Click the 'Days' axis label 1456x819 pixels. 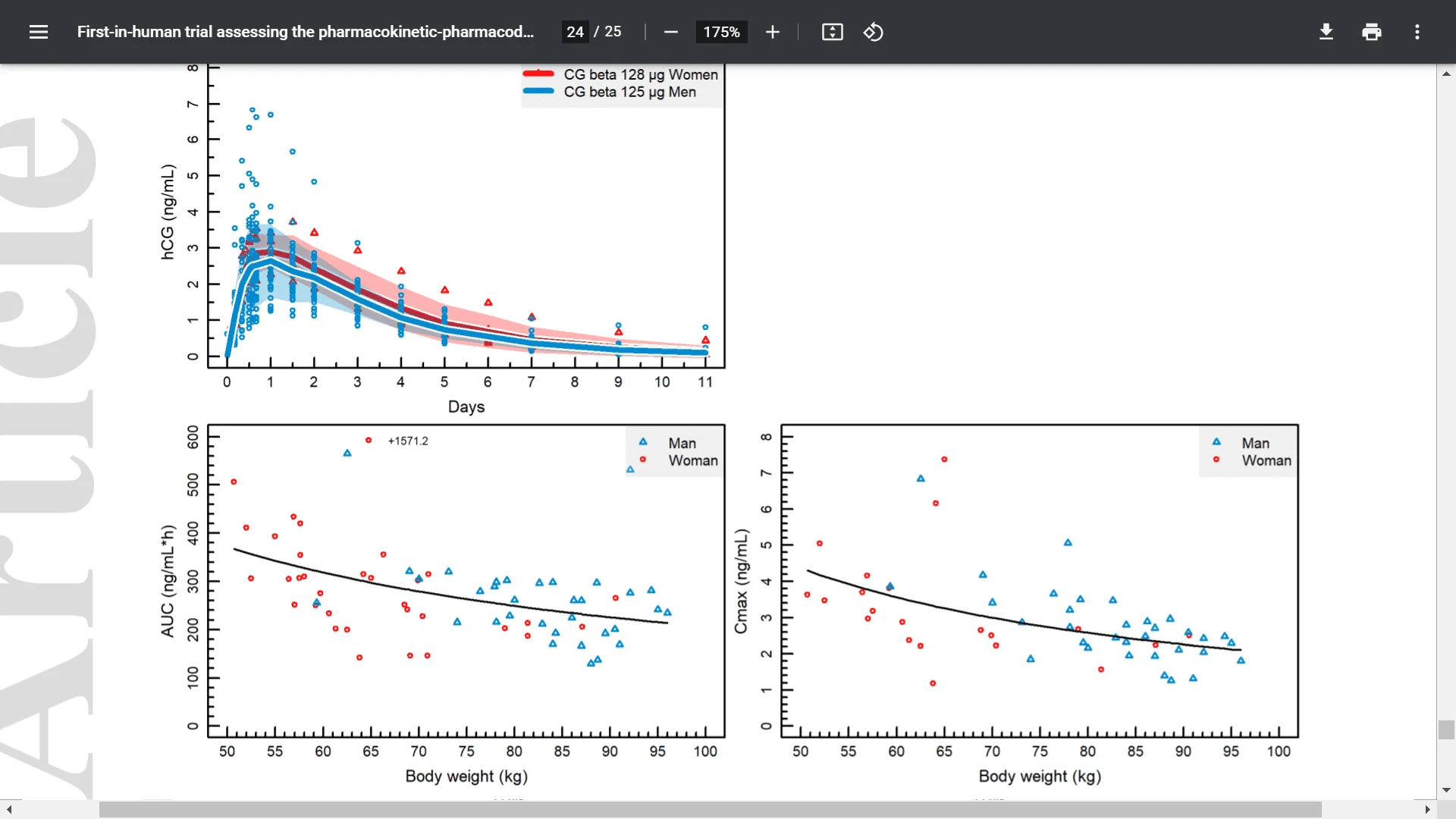pos(466,406)
